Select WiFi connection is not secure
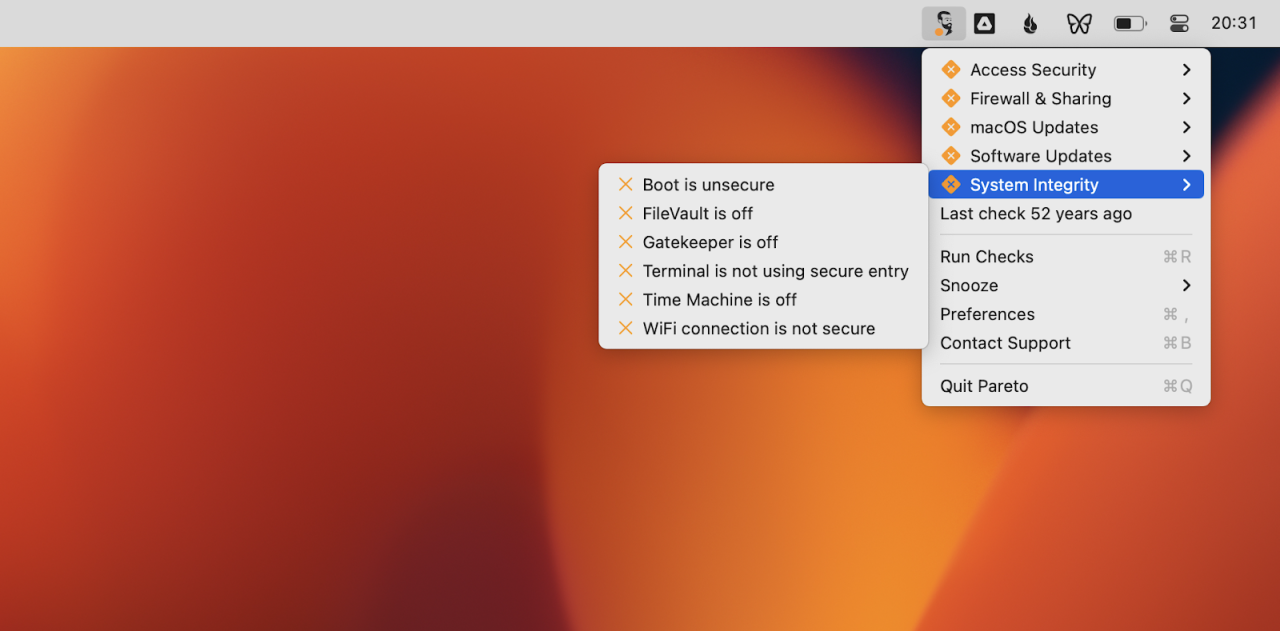Viewport: 1280px width, 631px height. tap(763, 328)
